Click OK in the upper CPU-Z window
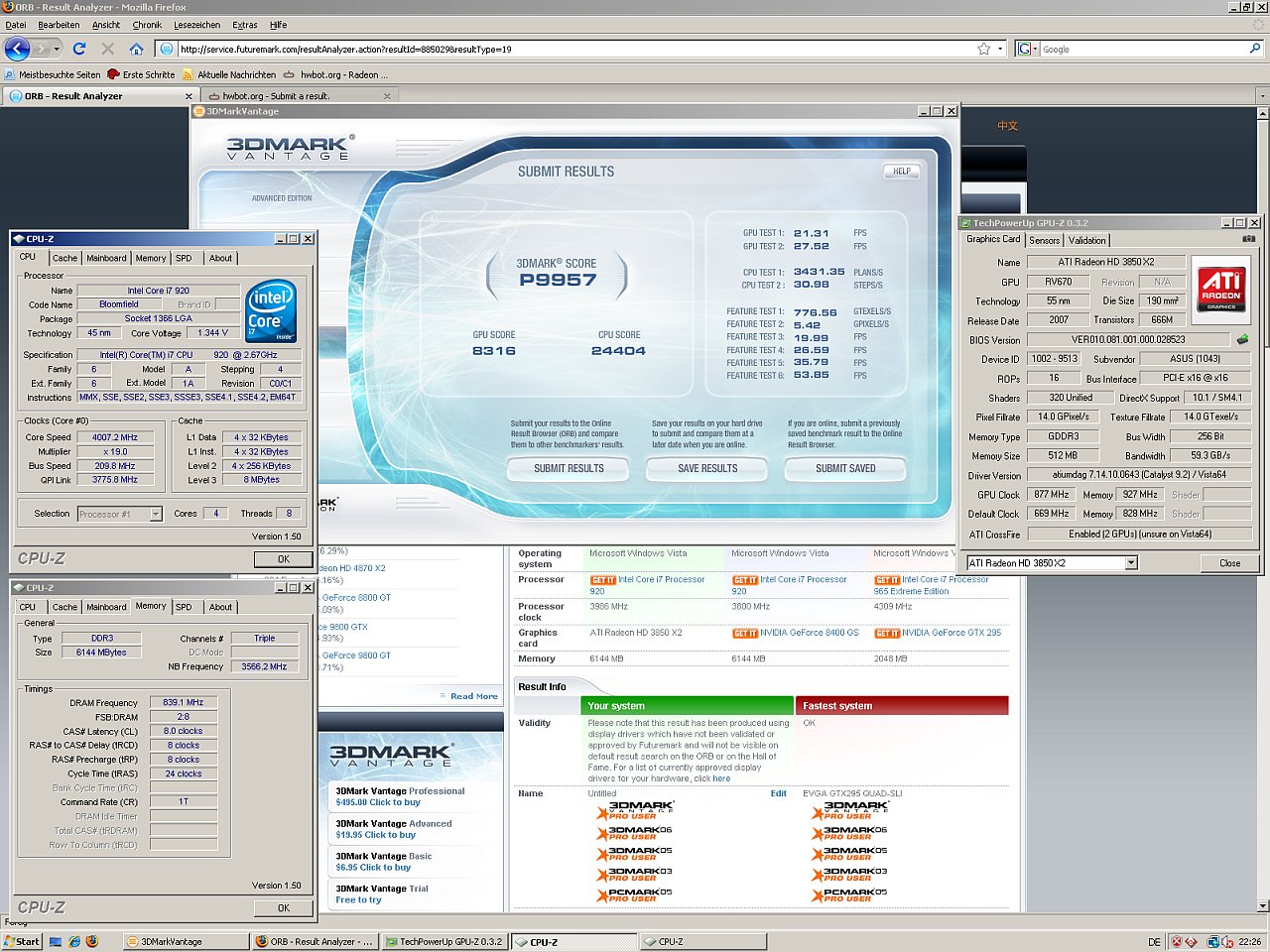This screenshot has height=952, width=1270. coord(284,558)
